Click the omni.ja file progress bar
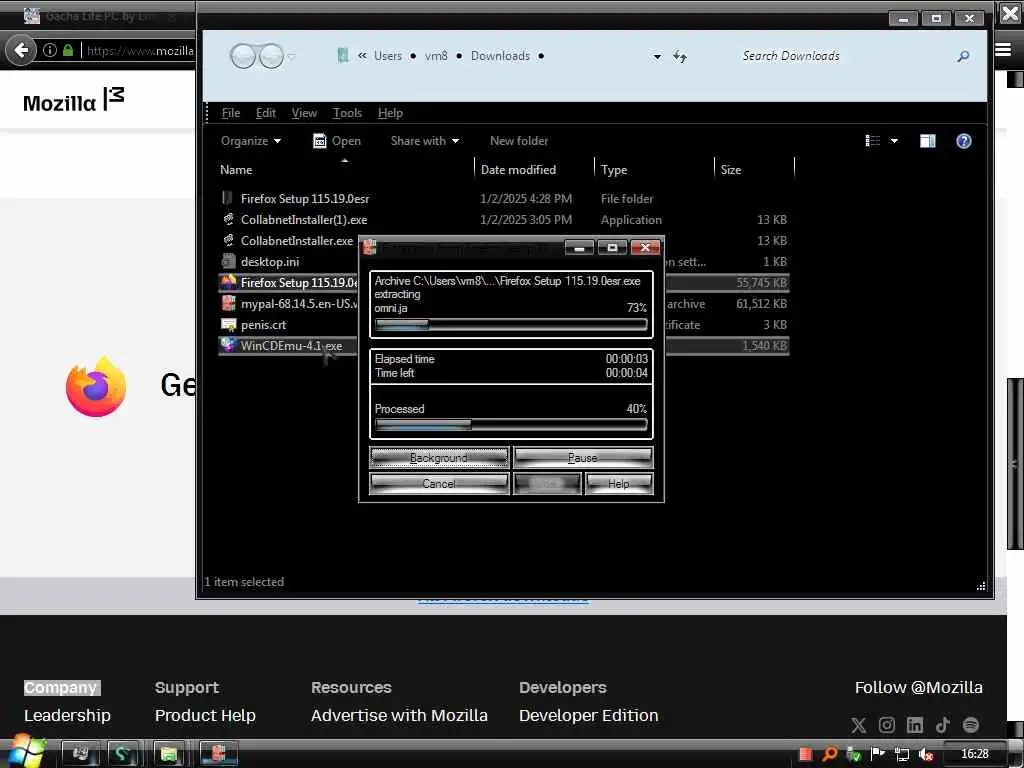The width and height of the screenshot is (1024, 768). tap(511, 325)
